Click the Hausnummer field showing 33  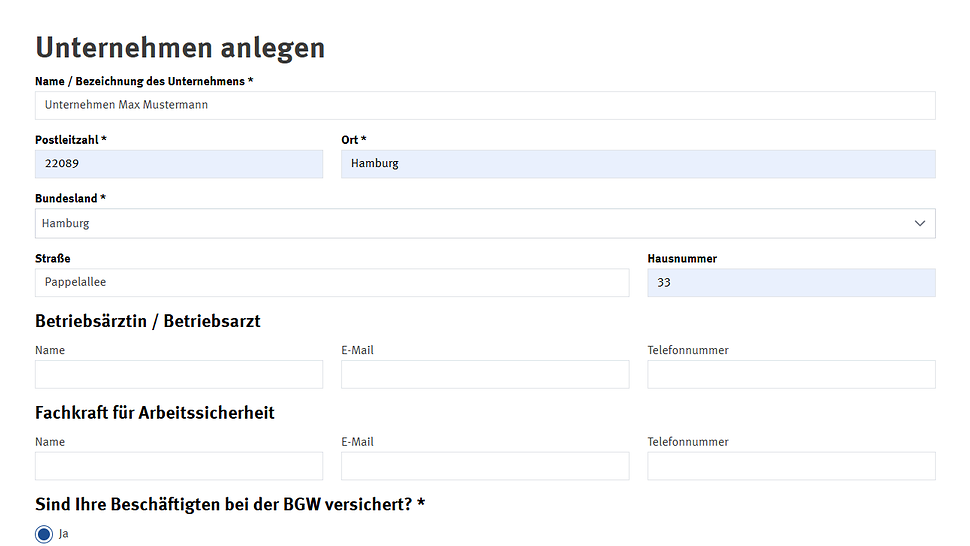791,283
